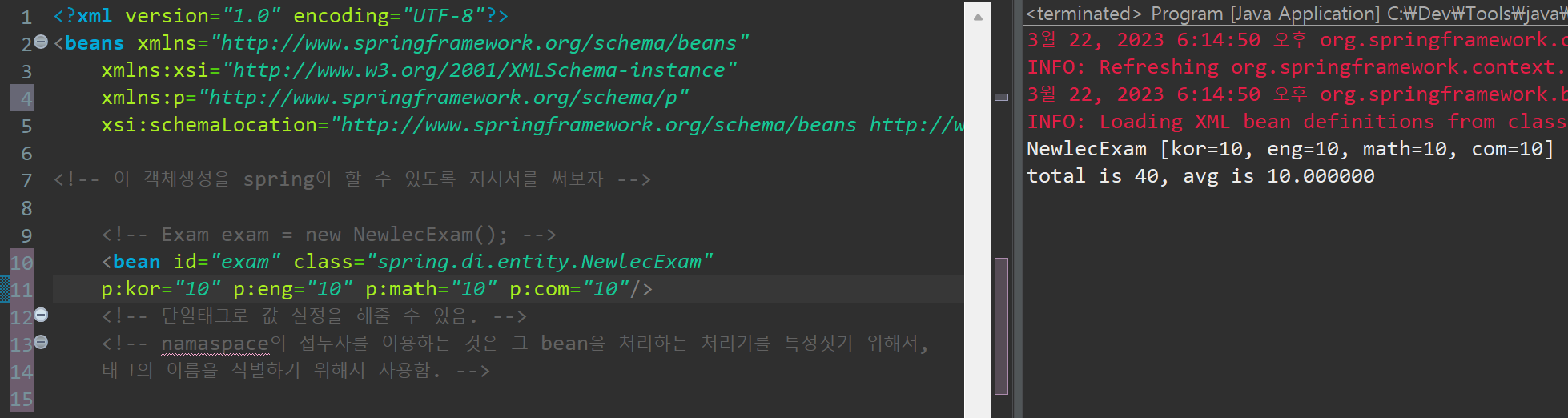Click the 'INFO: Refreshing' console line
This screenshot has width=1568, height=418.
pos(1297,67)
